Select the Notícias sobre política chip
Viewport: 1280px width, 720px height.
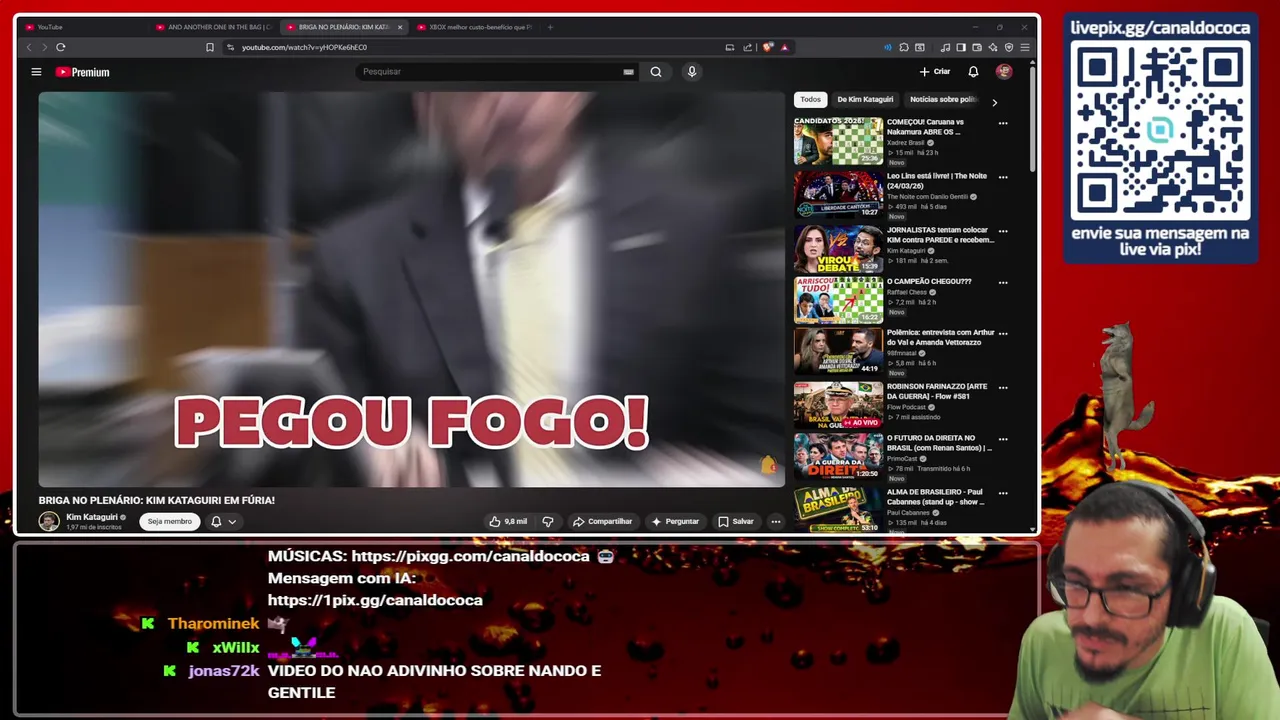click(x=943, y=99)
